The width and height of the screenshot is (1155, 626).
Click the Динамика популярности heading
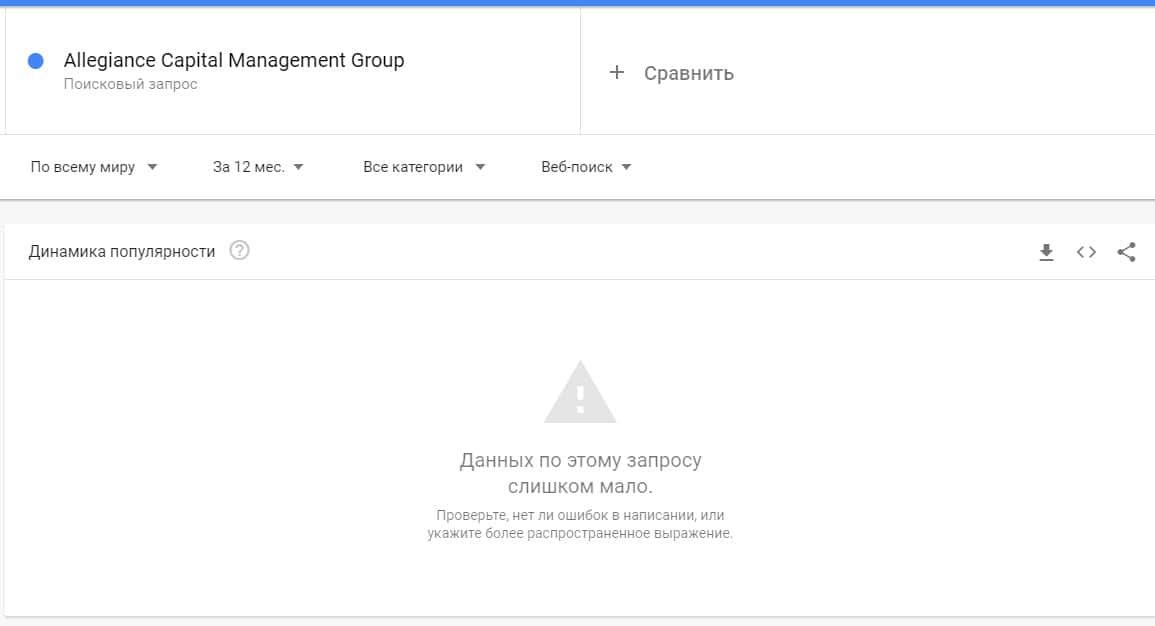click(x=122, y=252)
